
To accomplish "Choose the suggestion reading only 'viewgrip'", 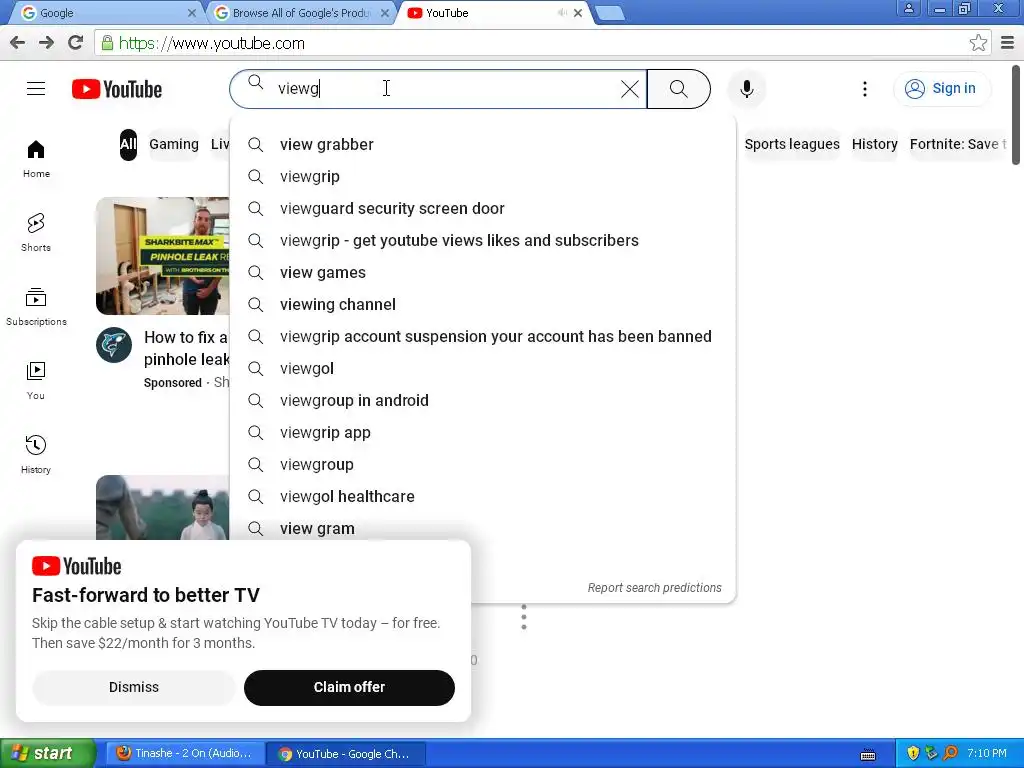I will pos(483,176).
